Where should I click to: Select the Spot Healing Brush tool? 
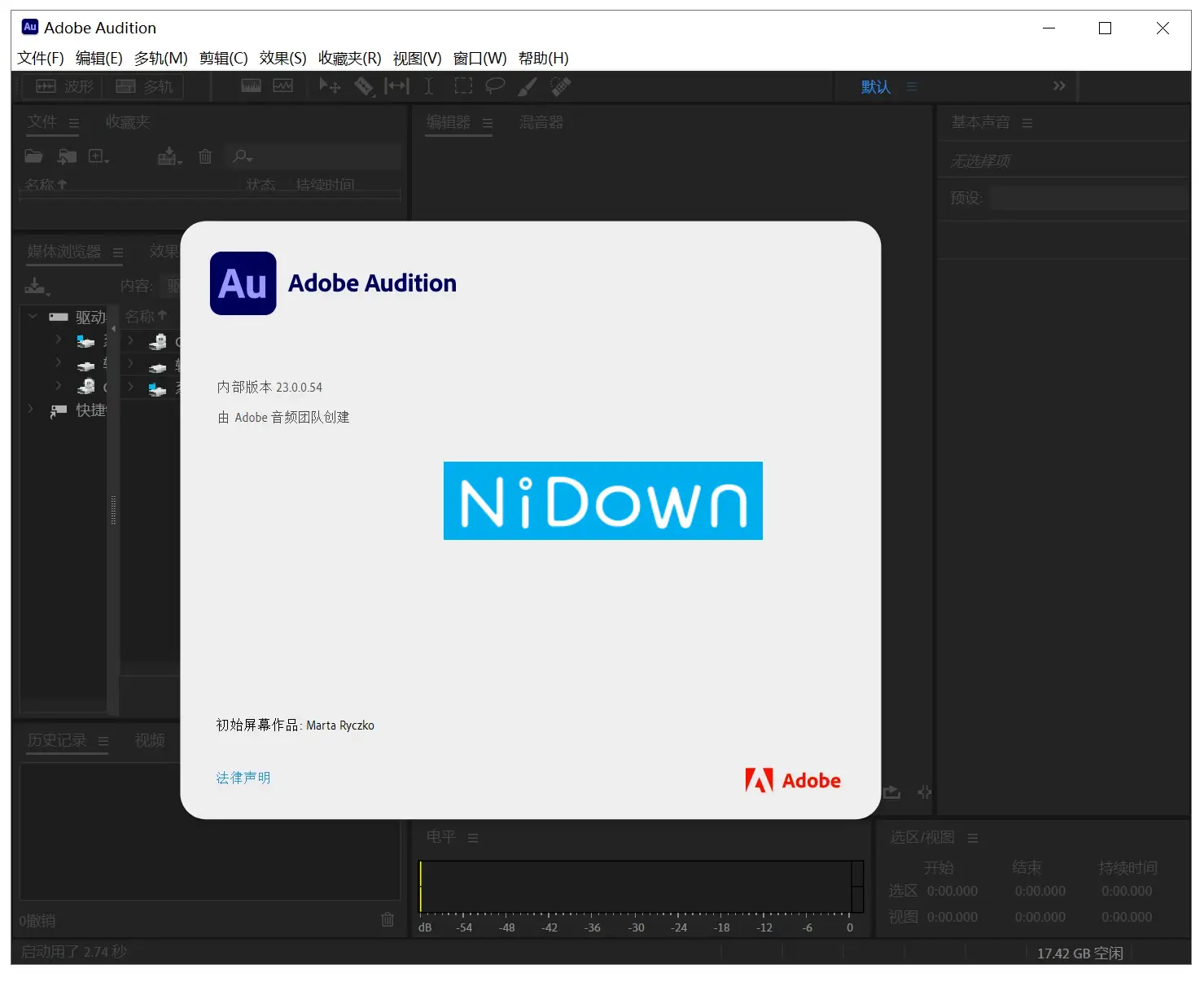point(560,85)
